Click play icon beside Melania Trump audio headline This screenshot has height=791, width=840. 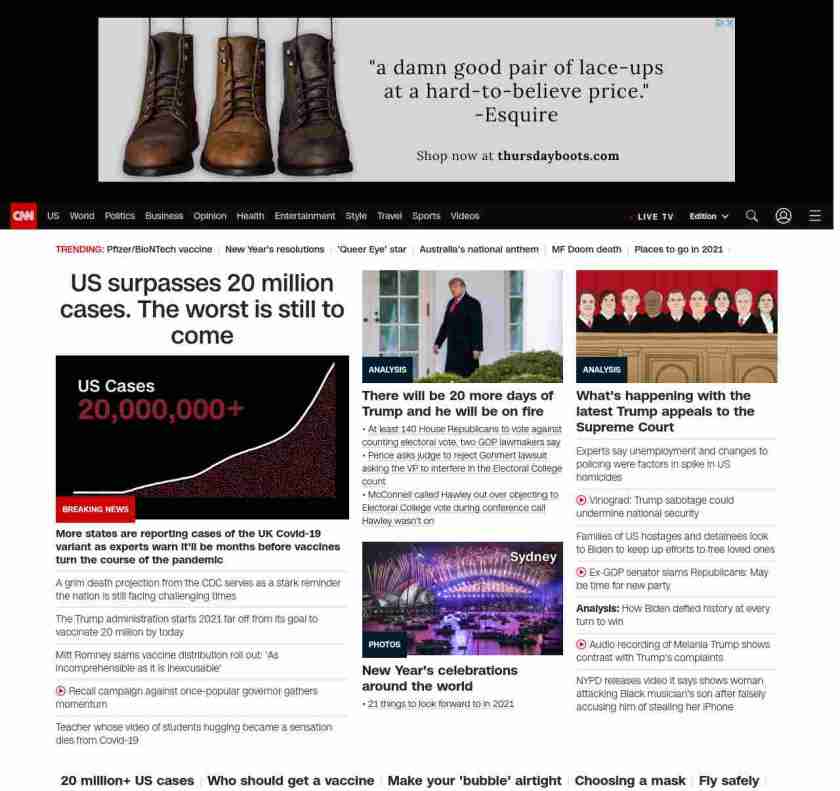581,645
